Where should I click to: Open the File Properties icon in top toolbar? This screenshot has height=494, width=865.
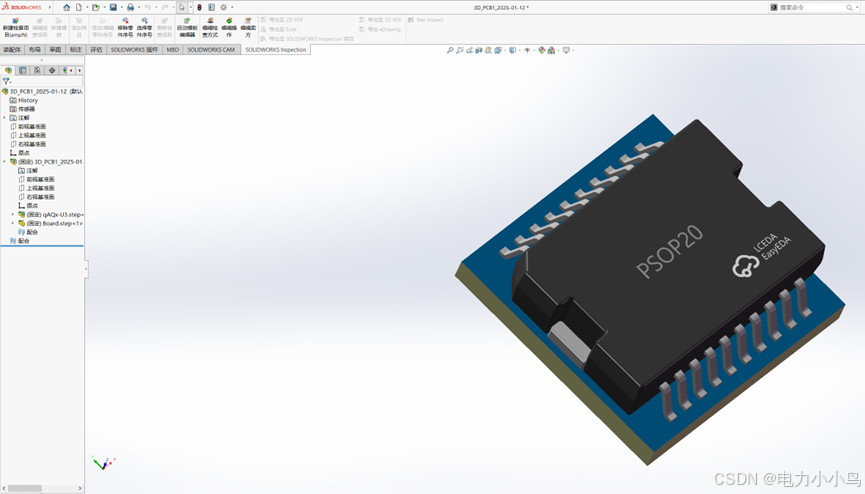click(211, 7)
